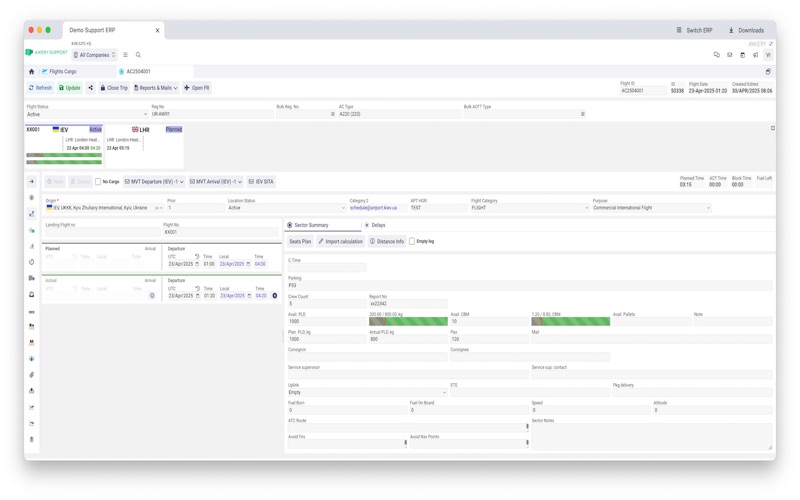
Task: Open calendar picker for actual local departure date
Action: 249,295
